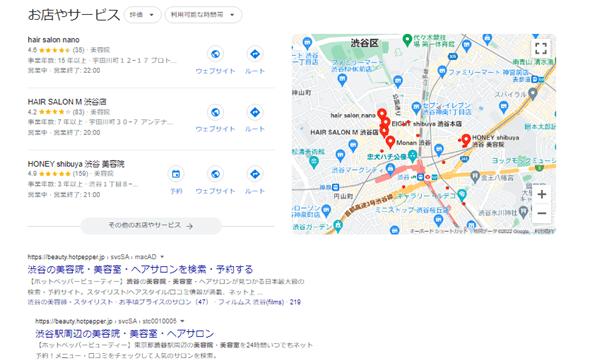
Task: Click the その他のお店やサービス button
Action: tap(151, 225)
